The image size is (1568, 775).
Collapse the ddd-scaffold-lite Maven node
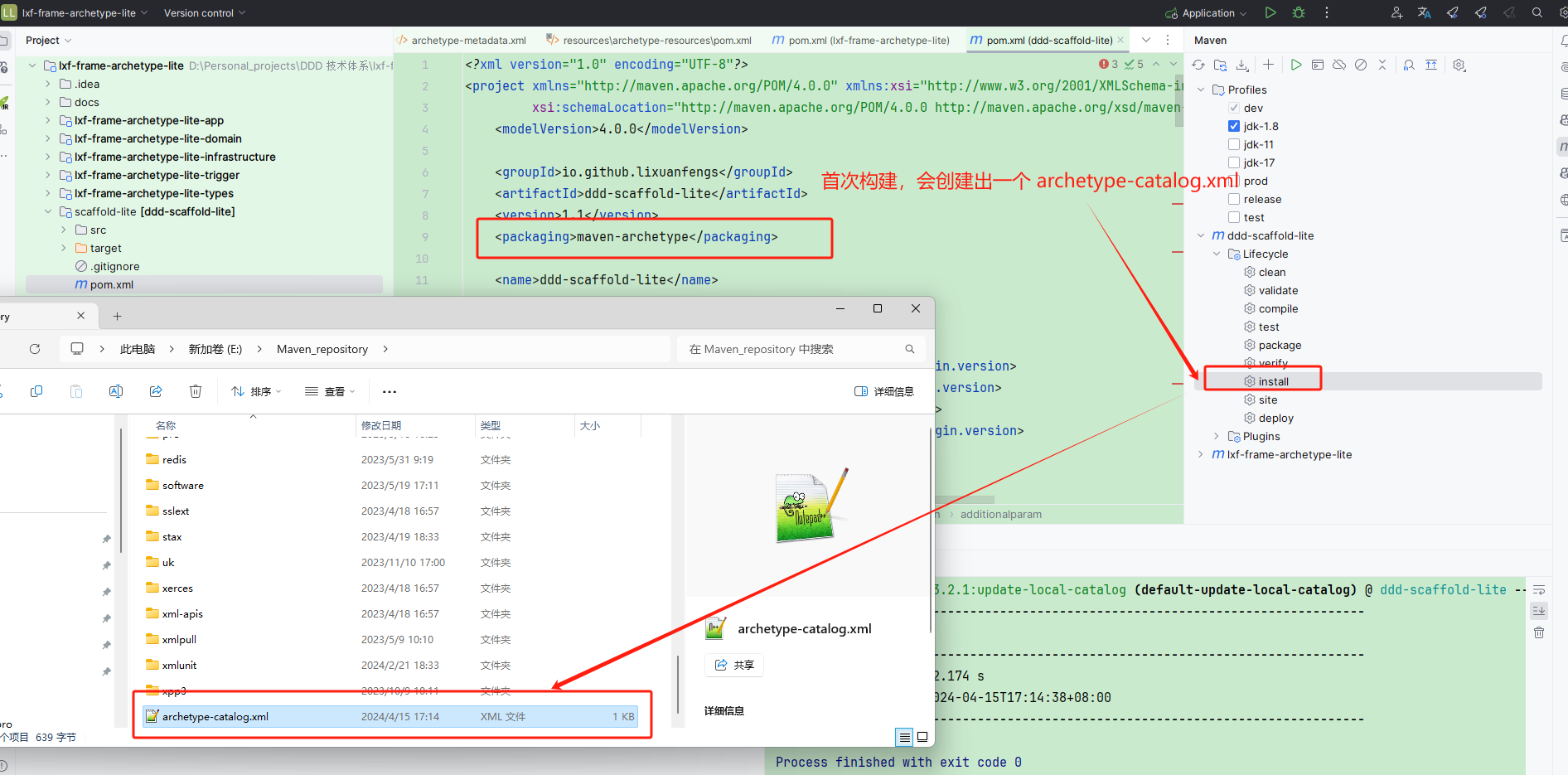point(1201,235)
